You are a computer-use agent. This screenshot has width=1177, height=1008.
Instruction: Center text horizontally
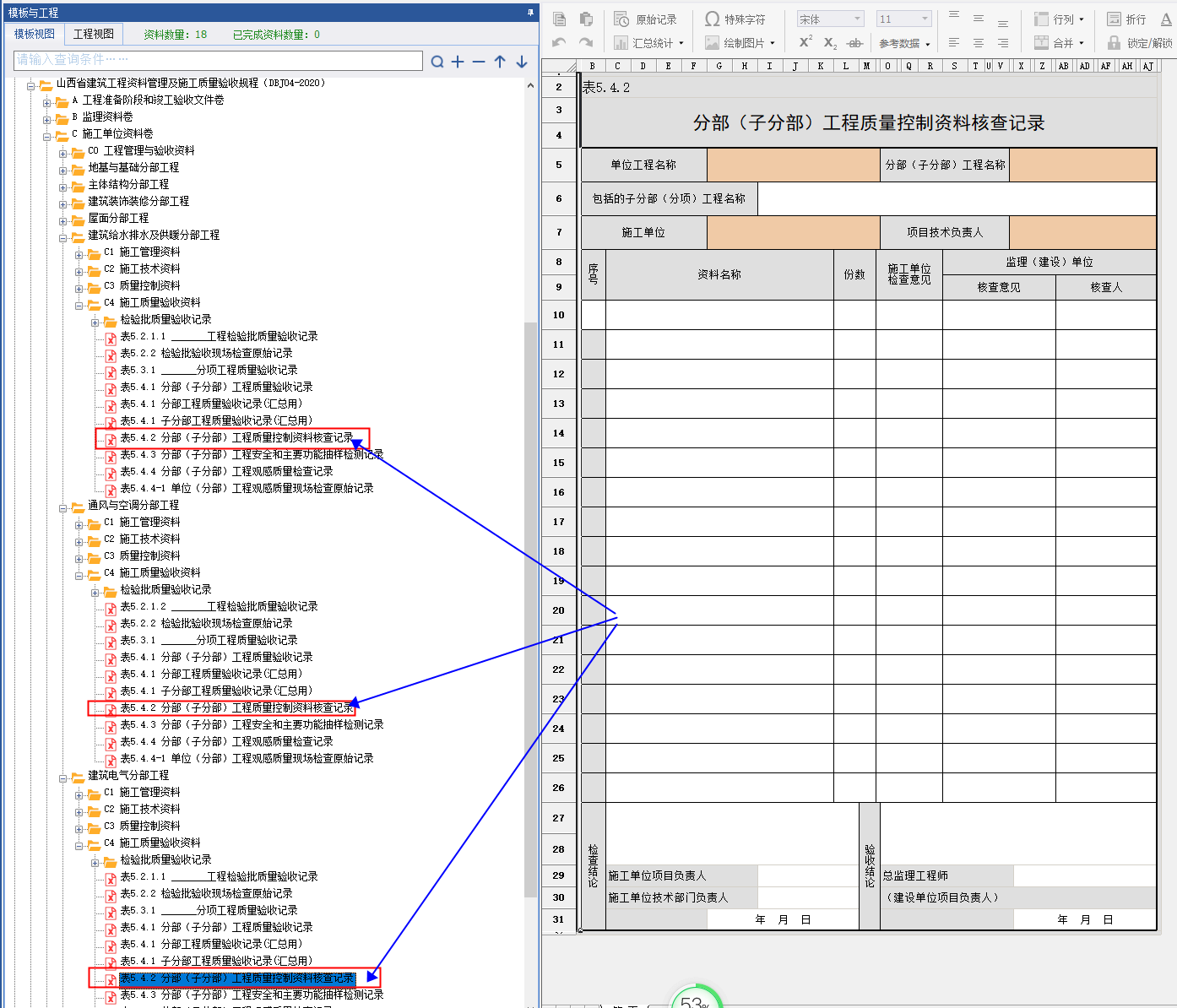pos(979,42)
